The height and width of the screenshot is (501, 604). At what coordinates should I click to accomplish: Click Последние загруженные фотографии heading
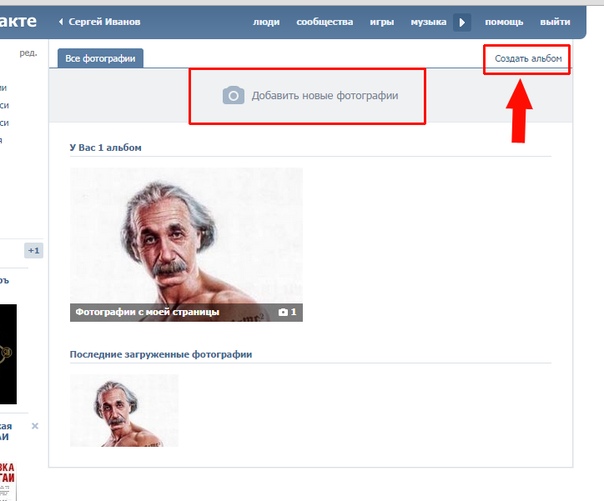click(161, 354)
